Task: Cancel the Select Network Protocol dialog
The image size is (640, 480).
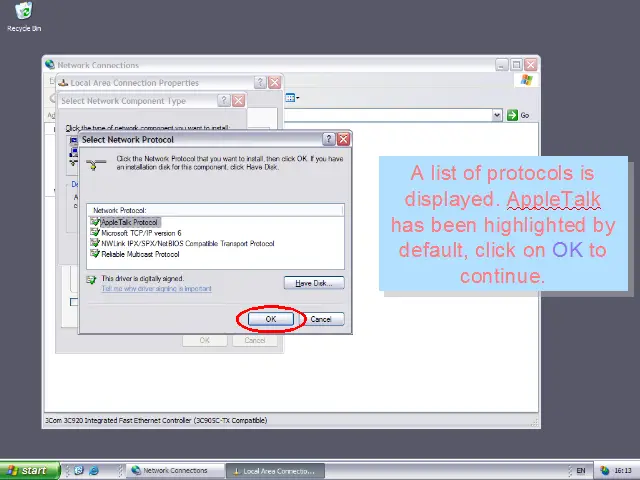Action: point(321,319)
